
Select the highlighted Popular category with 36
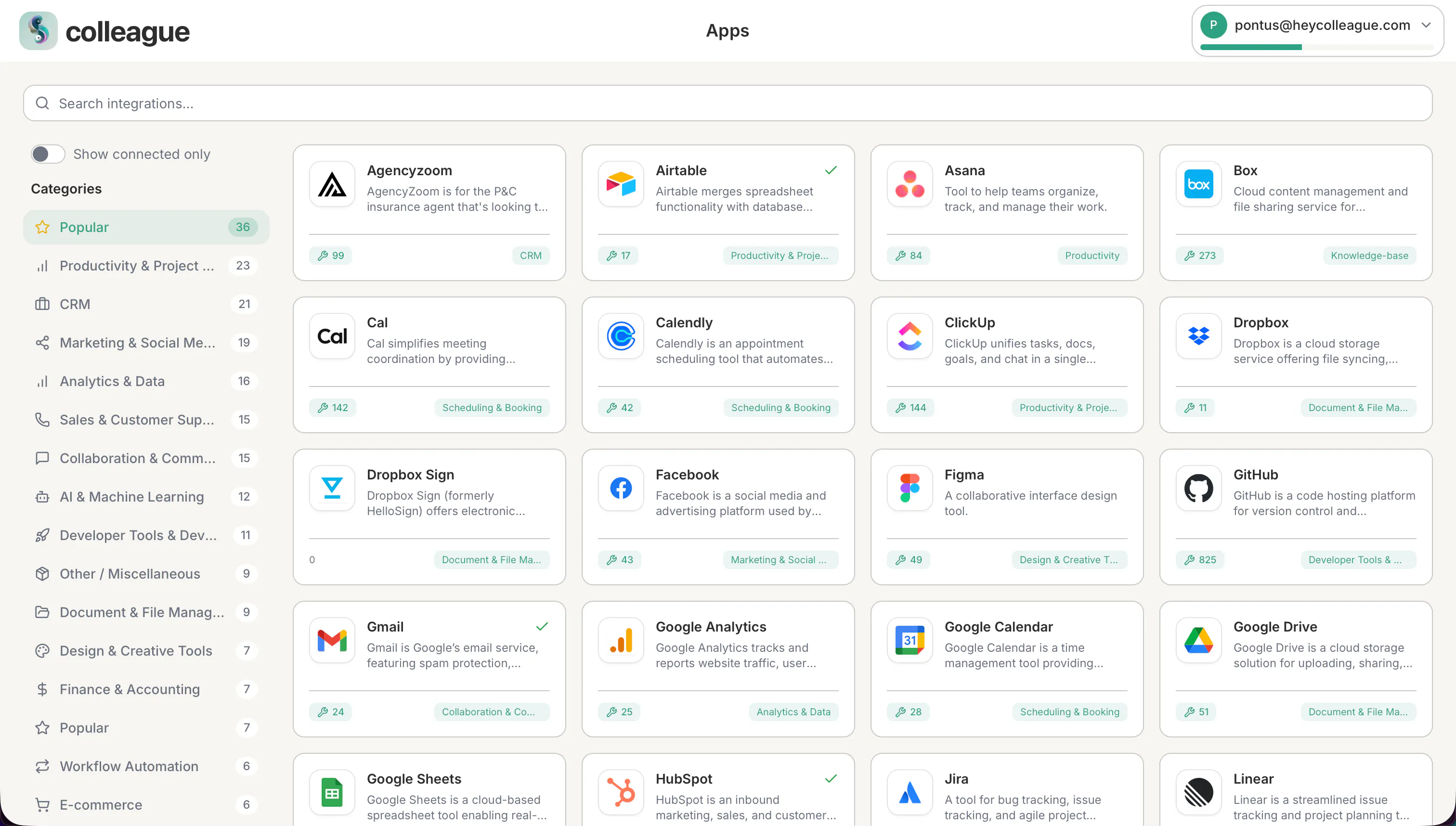[146, 227]
